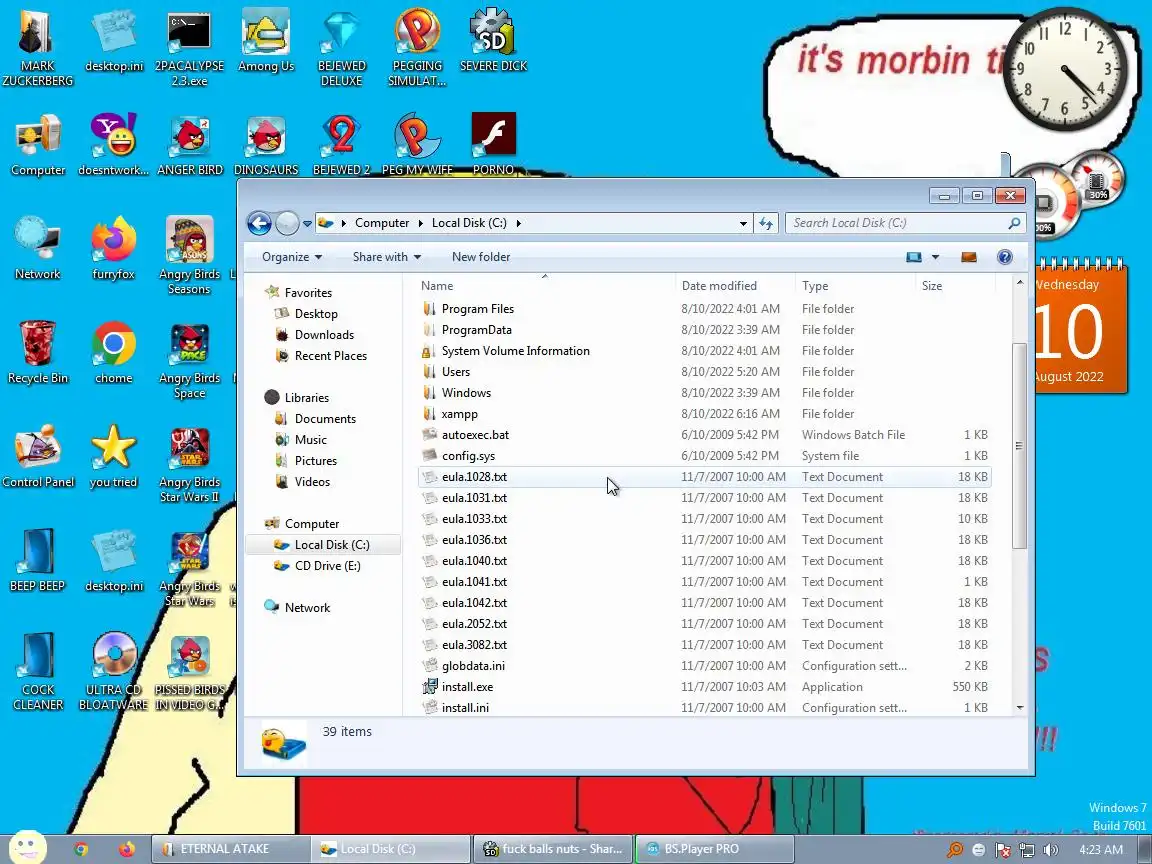This screenshot has width=1152, height=864.
Task: Select the Computer desktop icon
Action: pos(37,145)
